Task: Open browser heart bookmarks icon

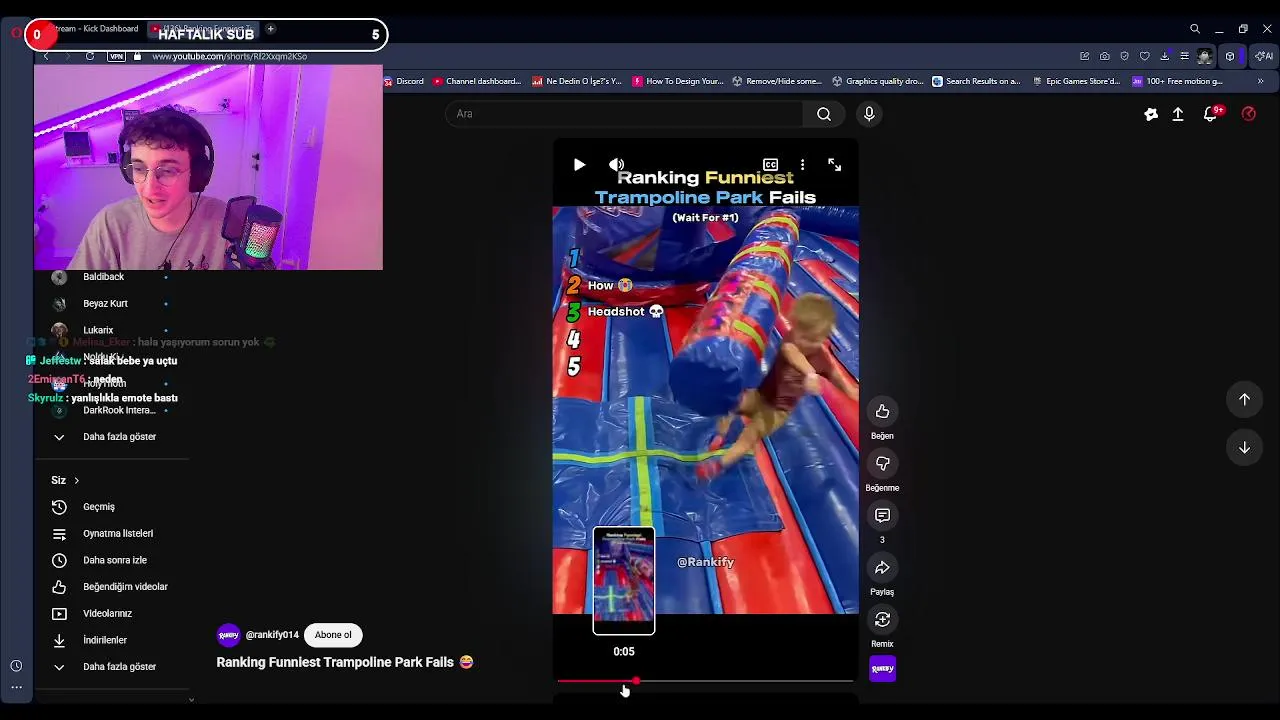Action: click(x=1145, y=56)
